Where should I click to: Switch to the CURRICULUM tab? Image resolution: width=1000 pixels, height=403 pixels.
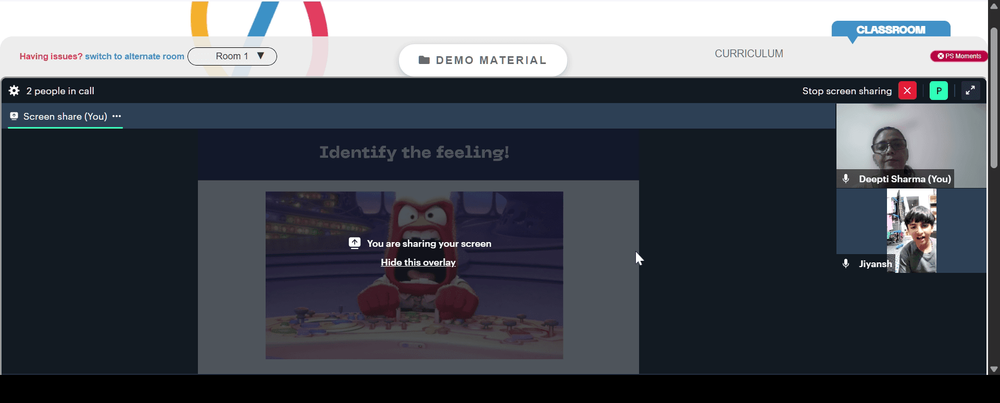[749, 54]
